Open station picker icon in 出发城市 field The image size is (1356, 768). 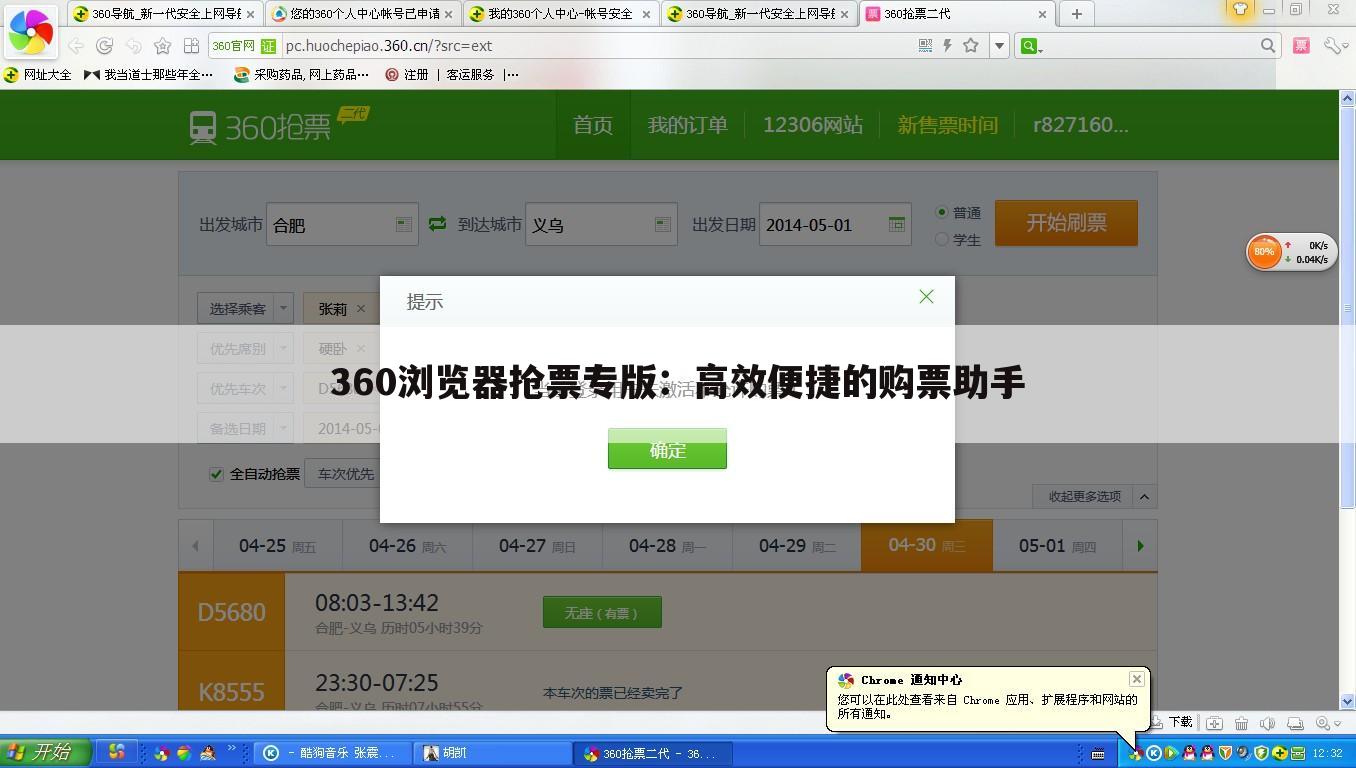coord(403,224)
